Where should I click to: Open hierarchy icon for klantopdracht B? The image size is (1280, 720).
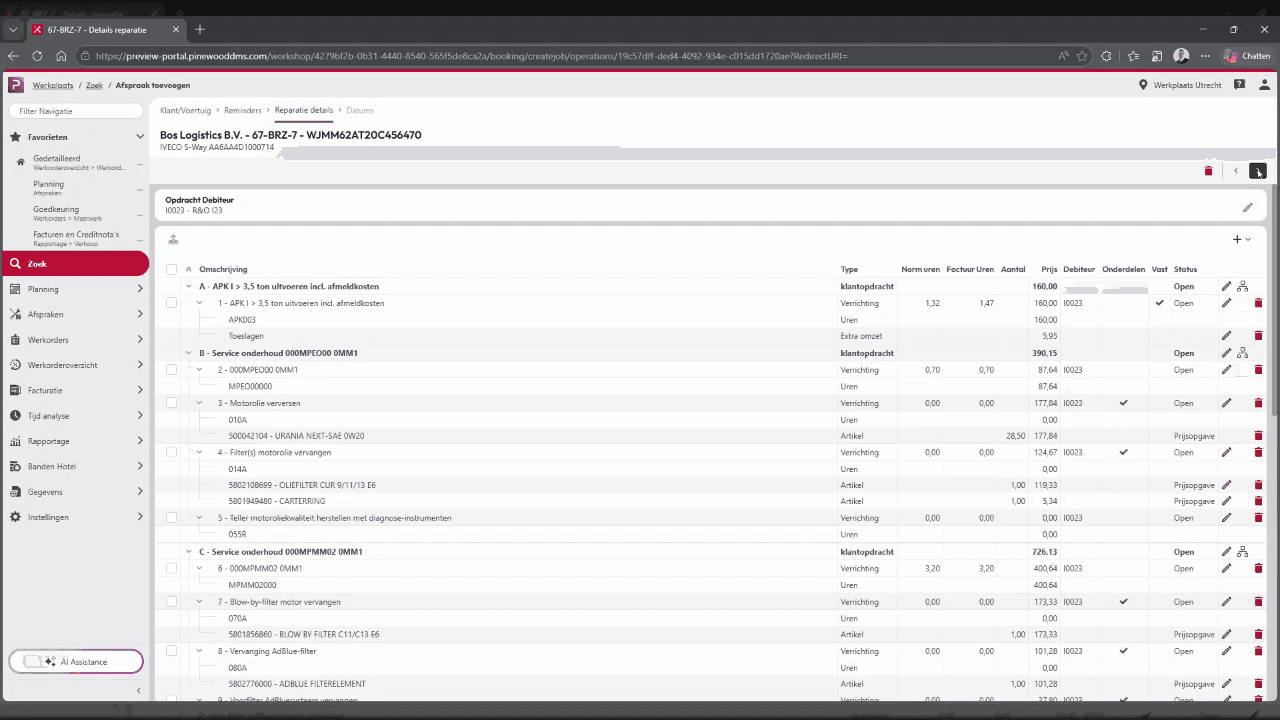[x=1242, y=353]
